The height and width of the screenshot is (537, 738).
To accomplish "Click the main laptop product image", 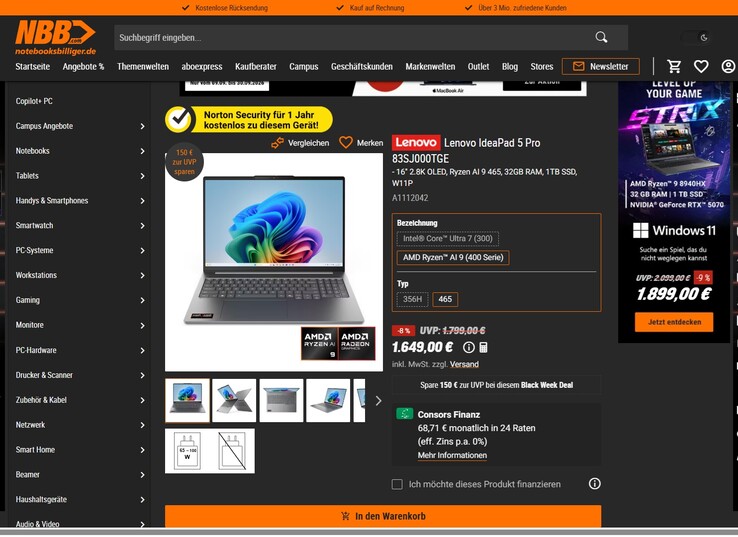I will 274,262.
